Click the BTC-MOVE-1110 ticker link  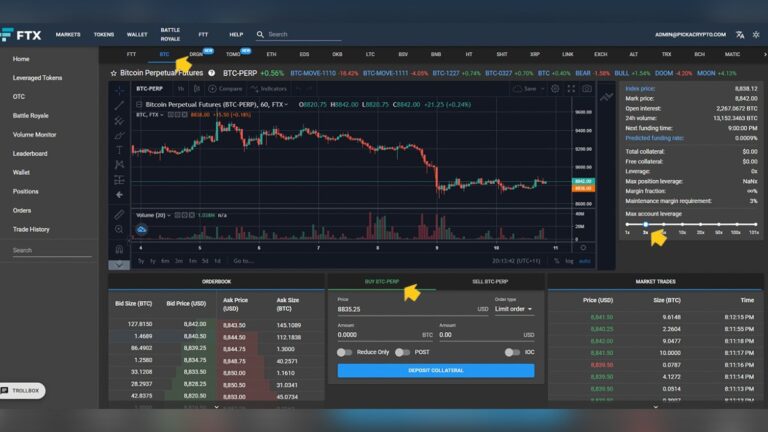(313, 73)
